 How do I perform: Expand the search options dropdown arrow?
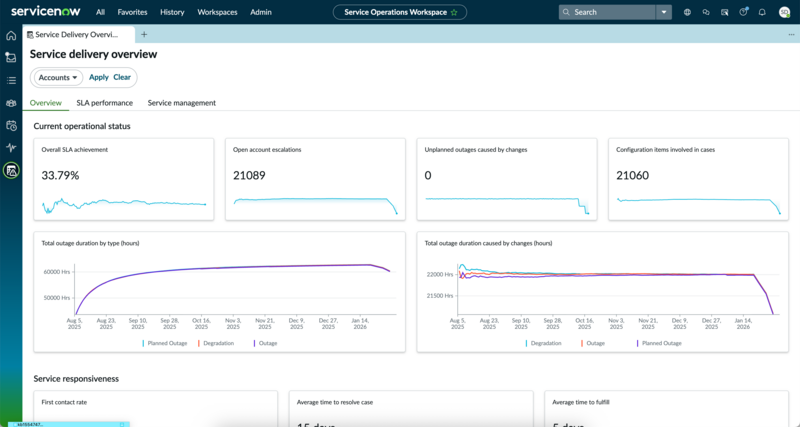coord(664,12)
